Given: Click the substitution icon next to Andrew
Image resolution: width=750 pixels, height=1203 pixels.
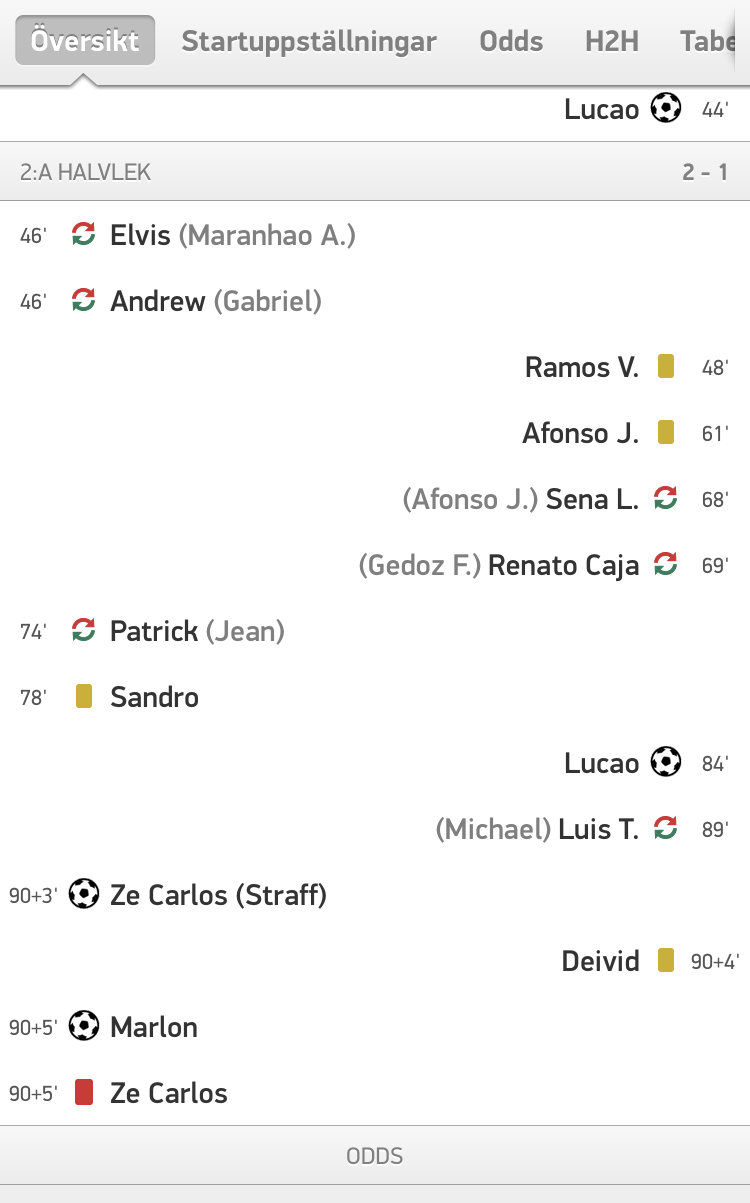Looking at the screenshot, I should click(x=84, y=300).
